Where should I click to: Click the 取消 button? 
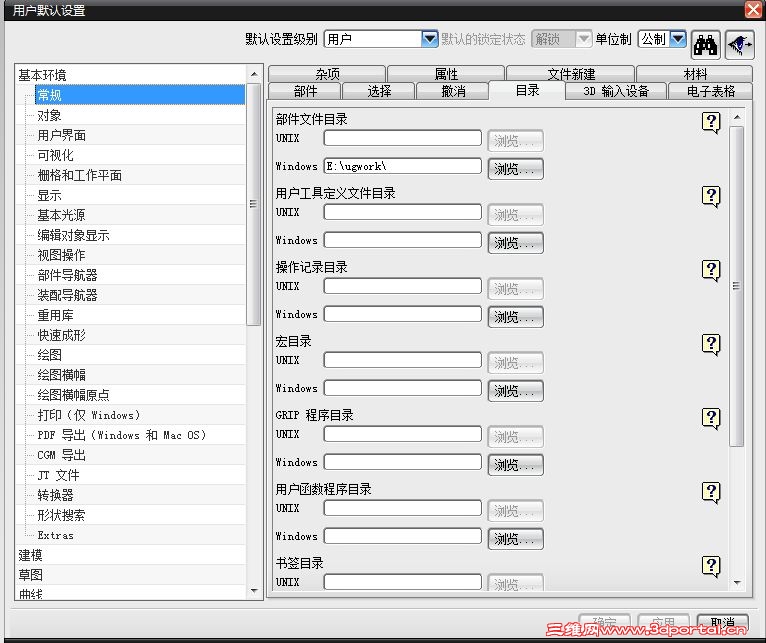723,622
